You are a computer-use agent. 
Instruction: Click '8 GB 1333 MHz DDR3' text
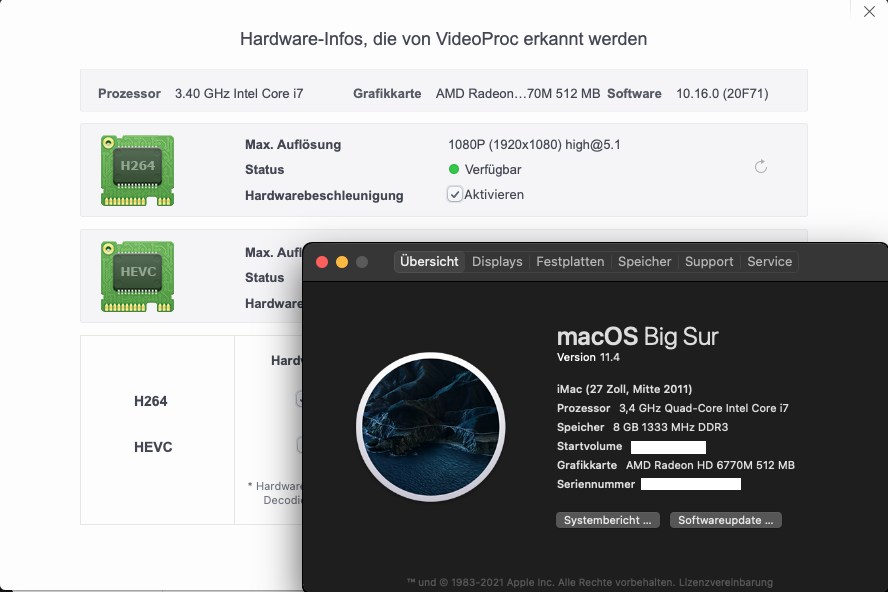coord(671,427)
